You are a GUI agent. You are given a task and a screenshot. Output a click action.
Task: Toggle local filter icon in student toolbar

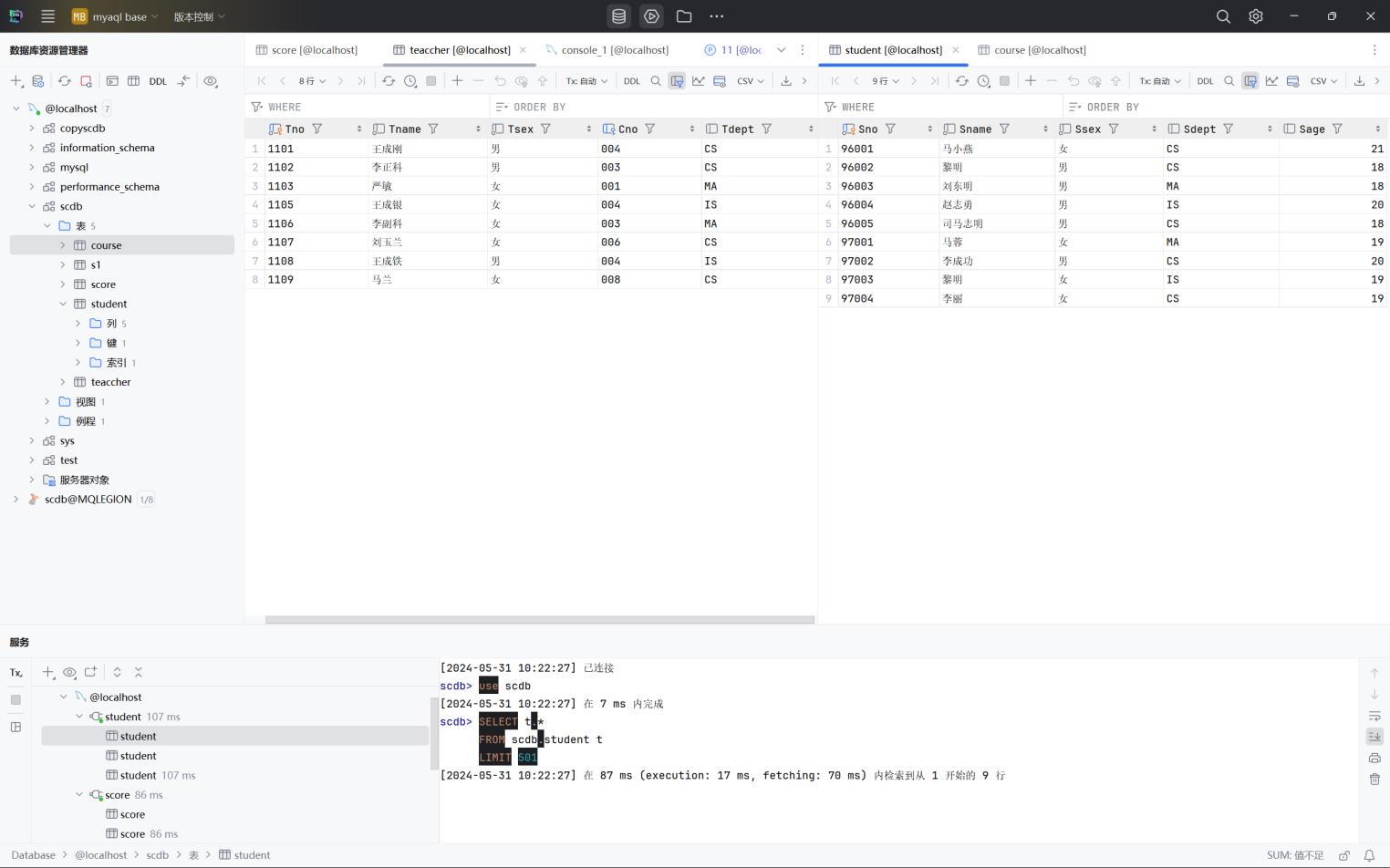click(x=1250, y=81)
